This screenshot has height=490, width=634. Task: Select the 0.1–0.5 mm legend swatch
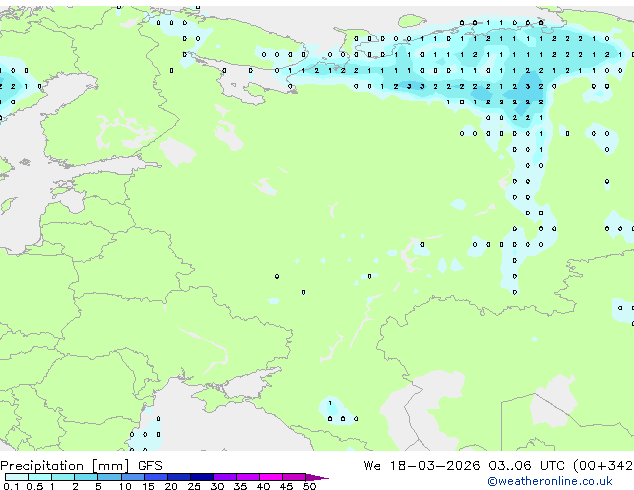coord(17,477)
